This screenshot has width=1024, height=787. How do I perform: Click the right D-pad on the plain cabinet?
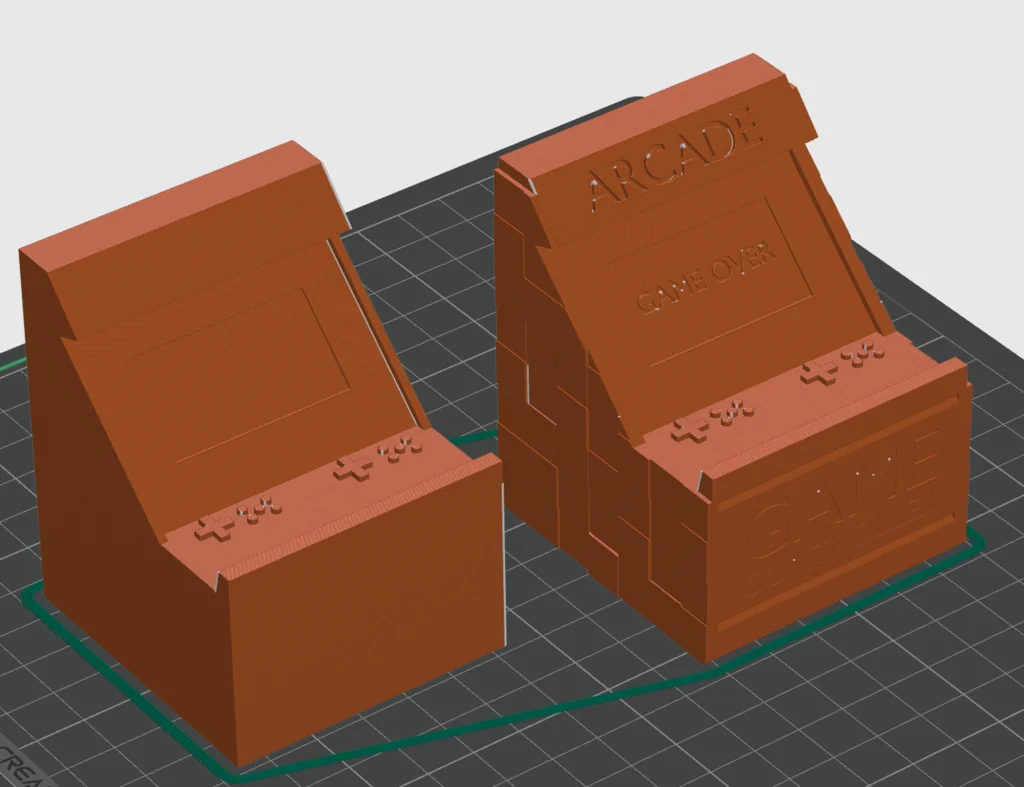click(352, 464)
